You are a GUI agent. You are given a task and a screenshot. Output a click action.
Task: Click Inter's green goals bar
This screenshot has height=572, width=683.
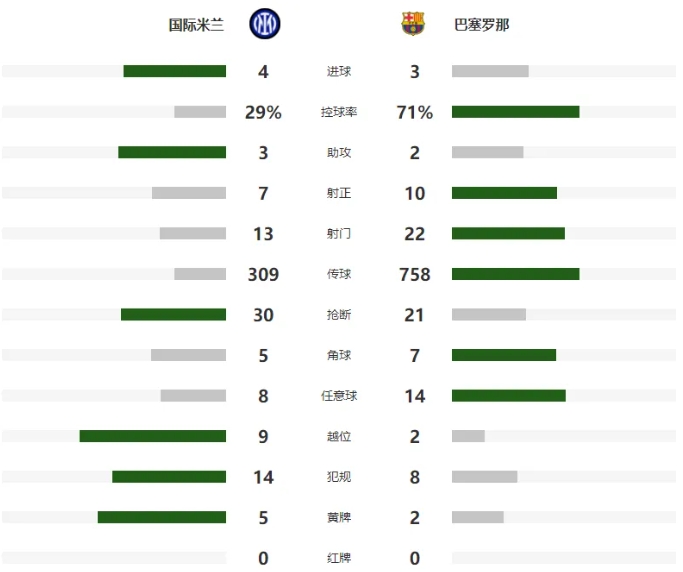(175, 71)
